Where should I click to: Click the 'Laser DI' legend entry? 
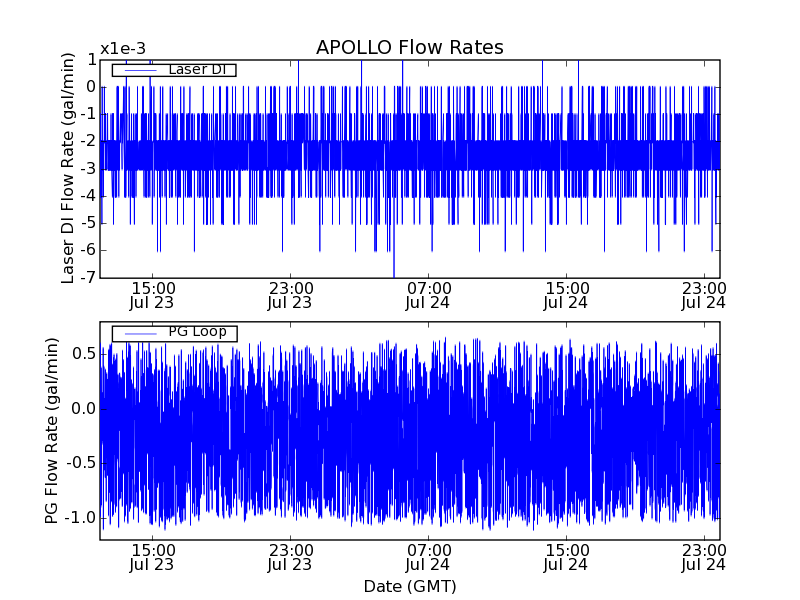174,70
